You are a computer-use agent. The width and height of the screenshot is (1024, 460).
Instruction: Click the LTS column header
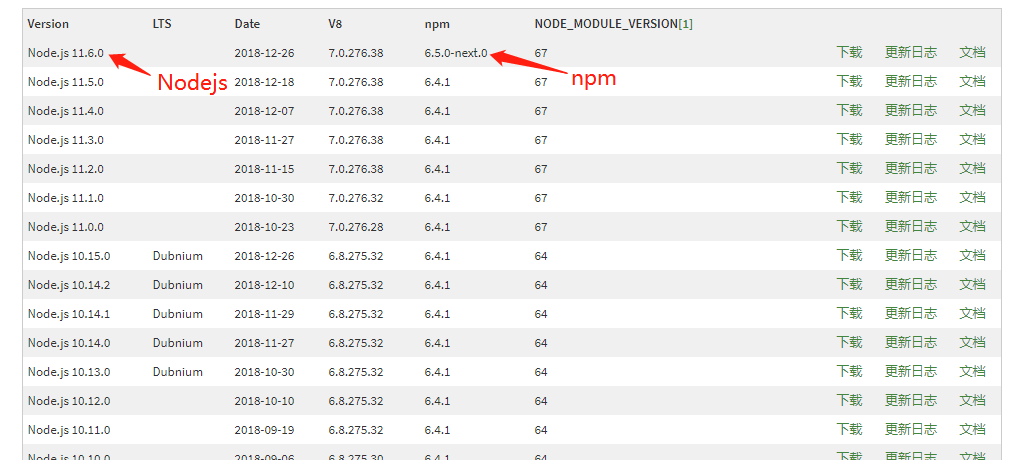pyautogui.click(x=162, y=24)
